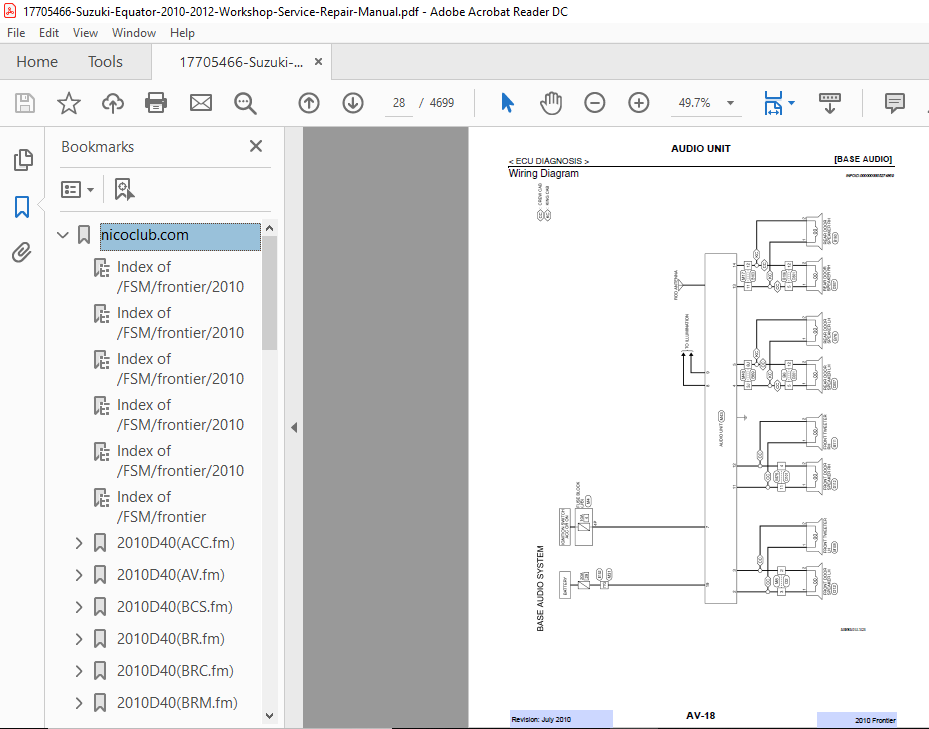The height and width of the screenshot is (729, 929).
Task: Collapse the nicoclub.com bookmark tree
Action: (x=63, y=235)
